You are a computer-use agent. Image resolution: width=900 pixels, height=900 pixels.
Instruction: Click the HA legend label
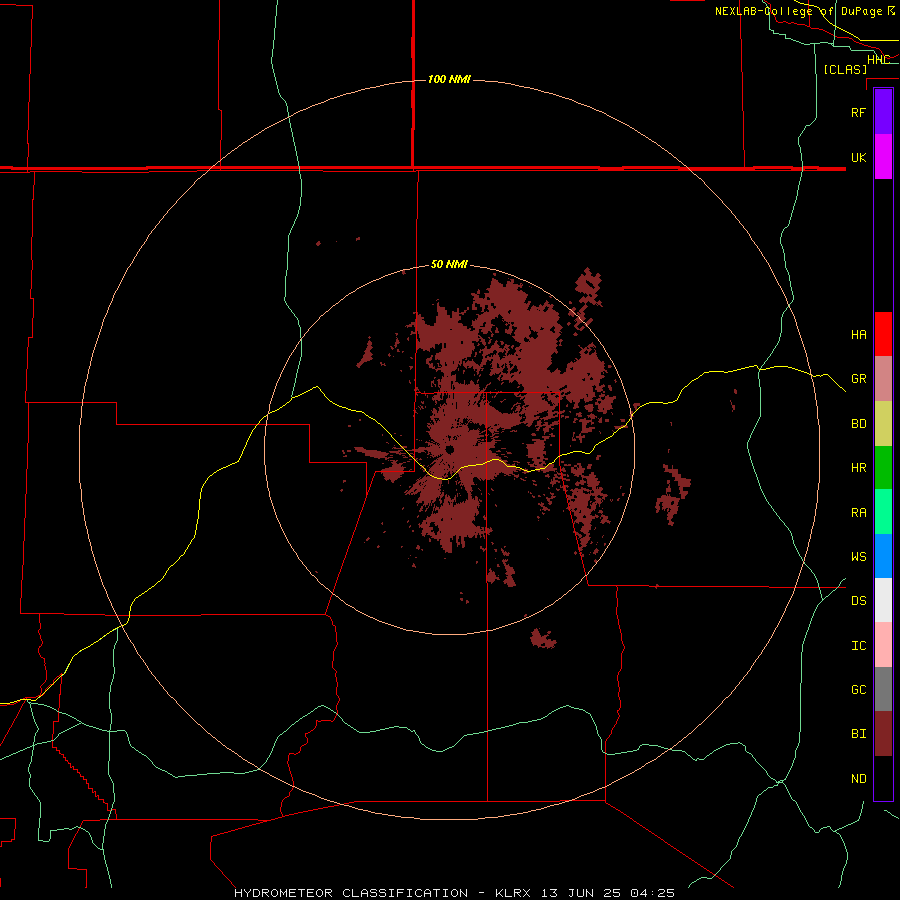tap(858, 335)
